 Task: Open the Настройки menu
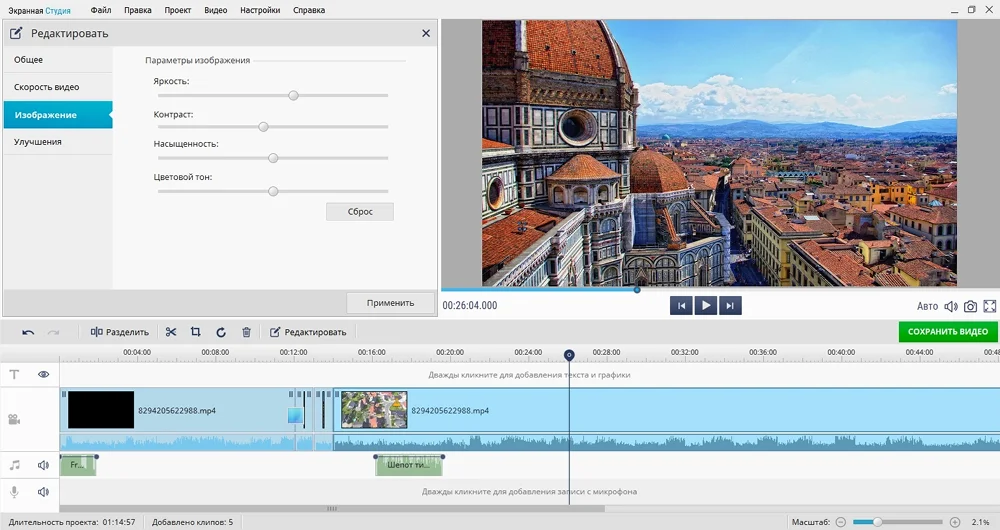pyautogui.click(x=260, y=10)
